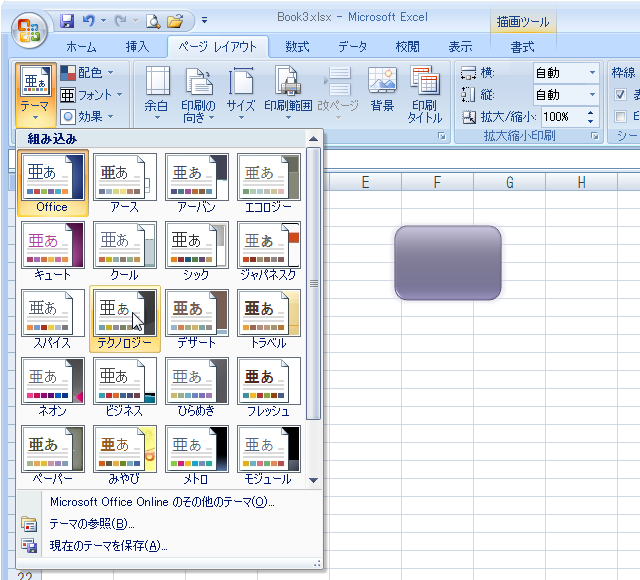Apply the アース theme
Screen dimensions: 640x580
pyautogui.click(x=124, y=183)
